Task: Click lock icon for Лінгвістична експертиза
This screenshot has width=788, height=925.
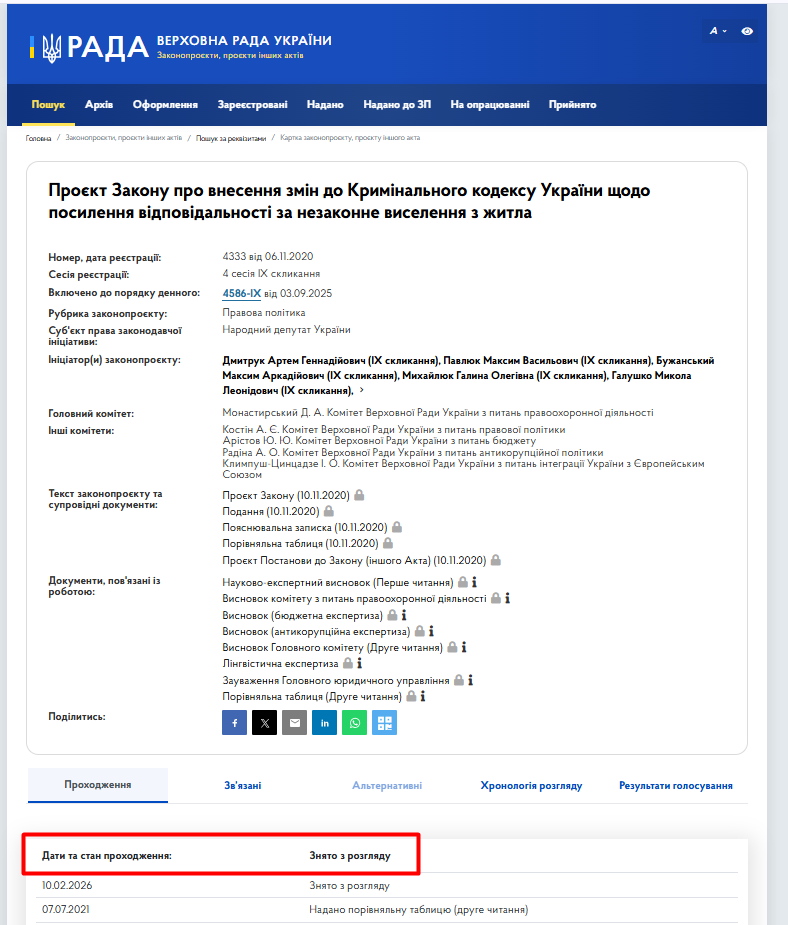Action: click(x=348, y=663)
